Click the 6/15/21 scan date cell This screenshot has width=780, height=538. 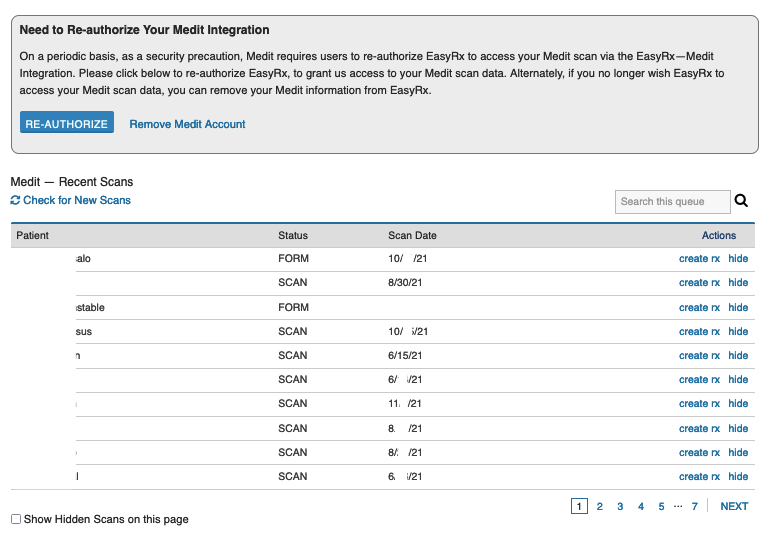(x=405, y=356)
